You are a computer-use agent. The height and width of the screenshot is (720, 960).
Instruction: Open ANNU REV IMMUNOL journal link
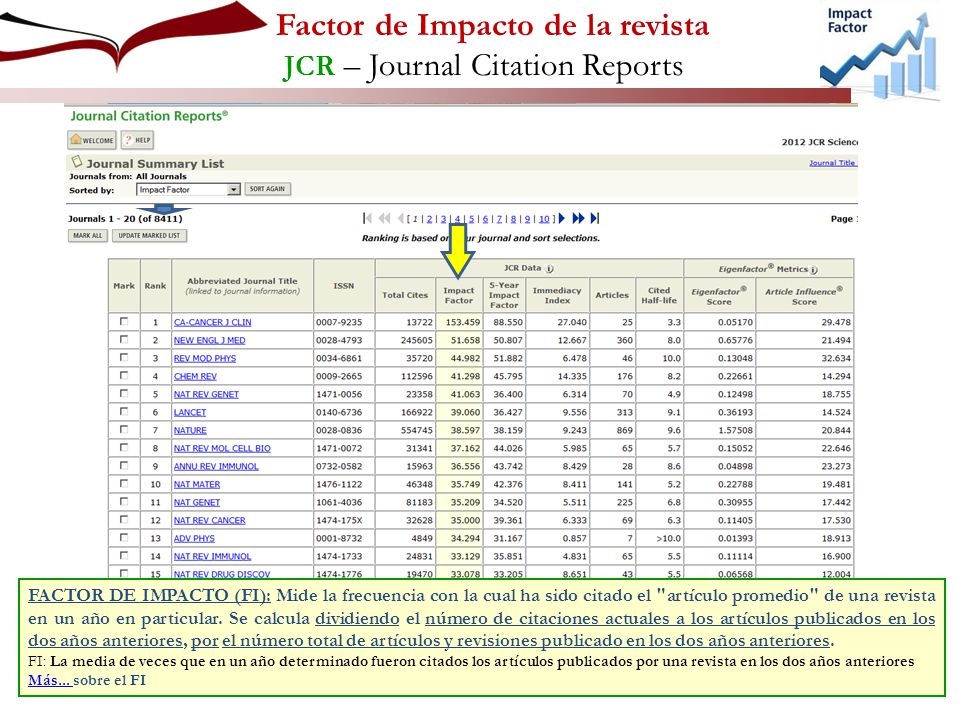tap(216, 467)
